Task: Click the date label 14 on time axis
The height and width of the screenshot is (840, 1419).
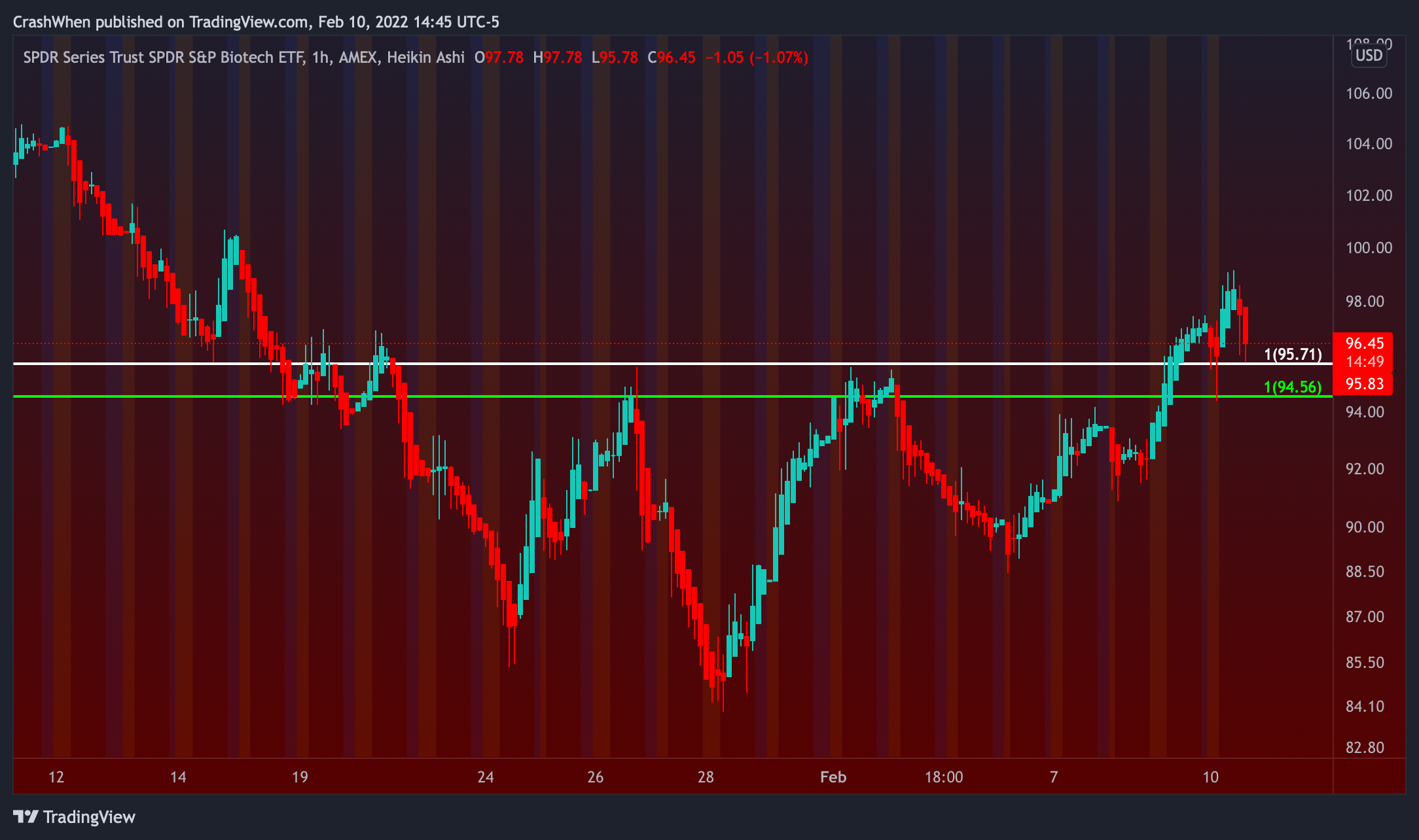Action: (x=178, y=777)
